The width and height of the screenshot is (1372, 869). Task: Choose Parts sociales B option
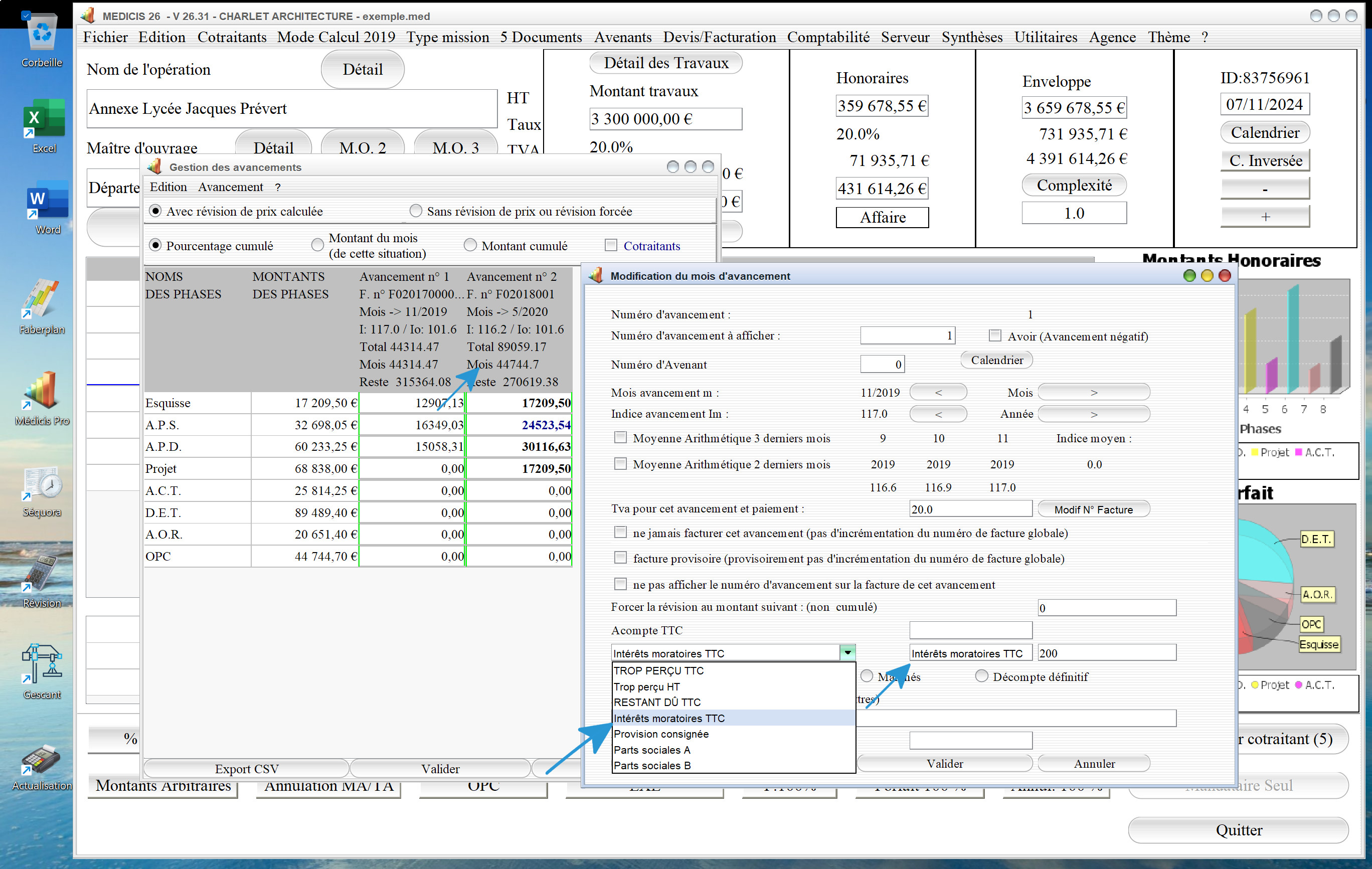tap(733, 765)
